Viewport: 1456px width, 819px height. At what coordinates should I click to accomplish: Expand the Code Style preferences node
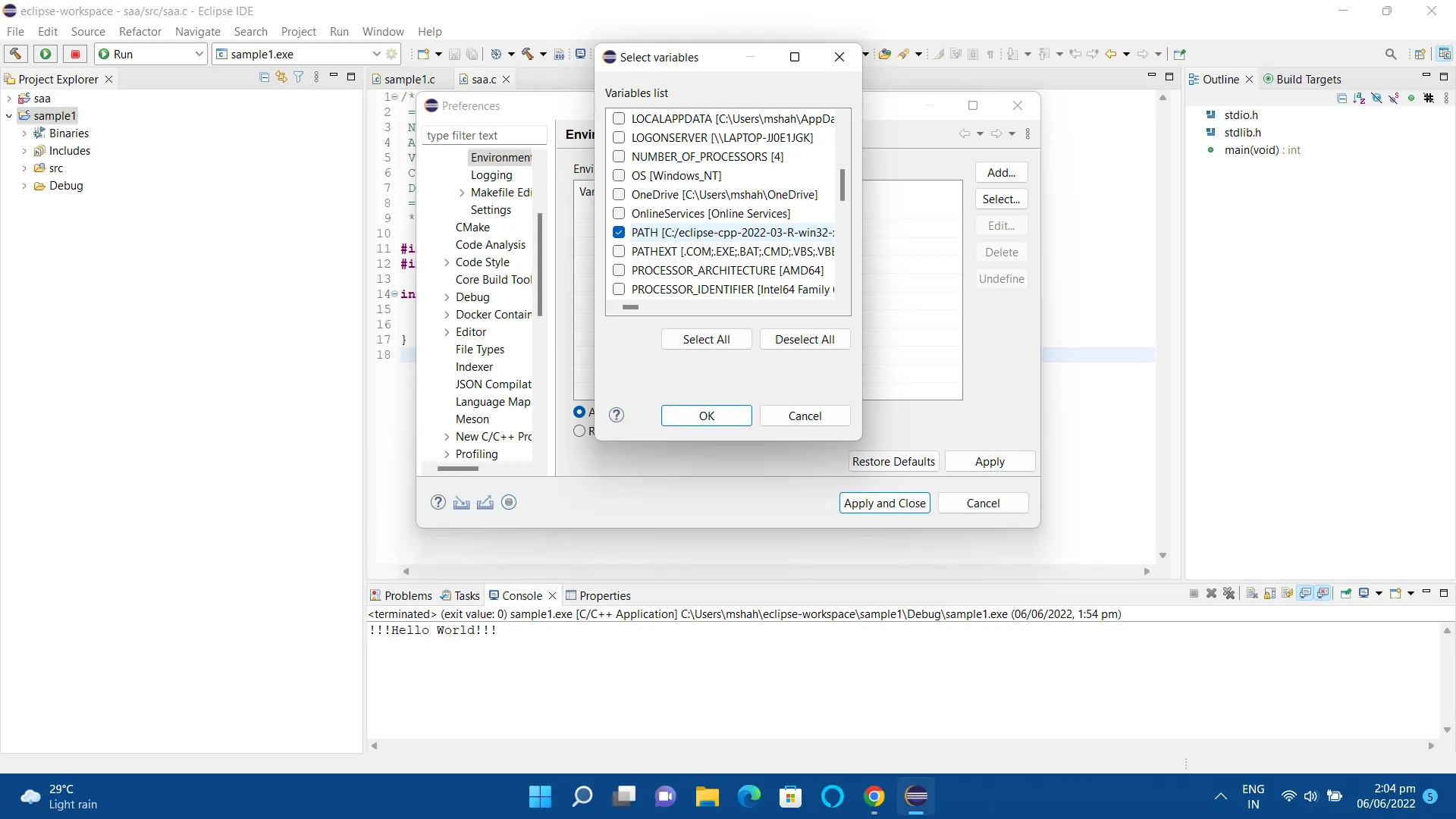coord(447,262)
